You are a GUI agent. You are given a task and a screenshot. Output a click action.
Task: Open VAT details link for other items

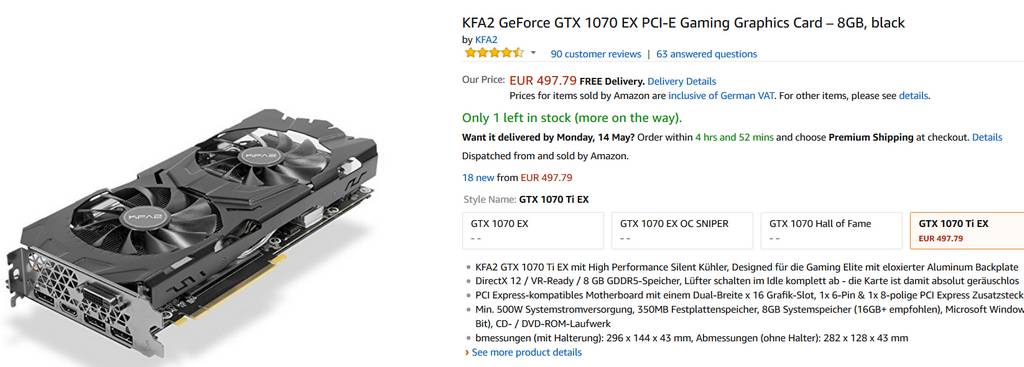[913, 95]
